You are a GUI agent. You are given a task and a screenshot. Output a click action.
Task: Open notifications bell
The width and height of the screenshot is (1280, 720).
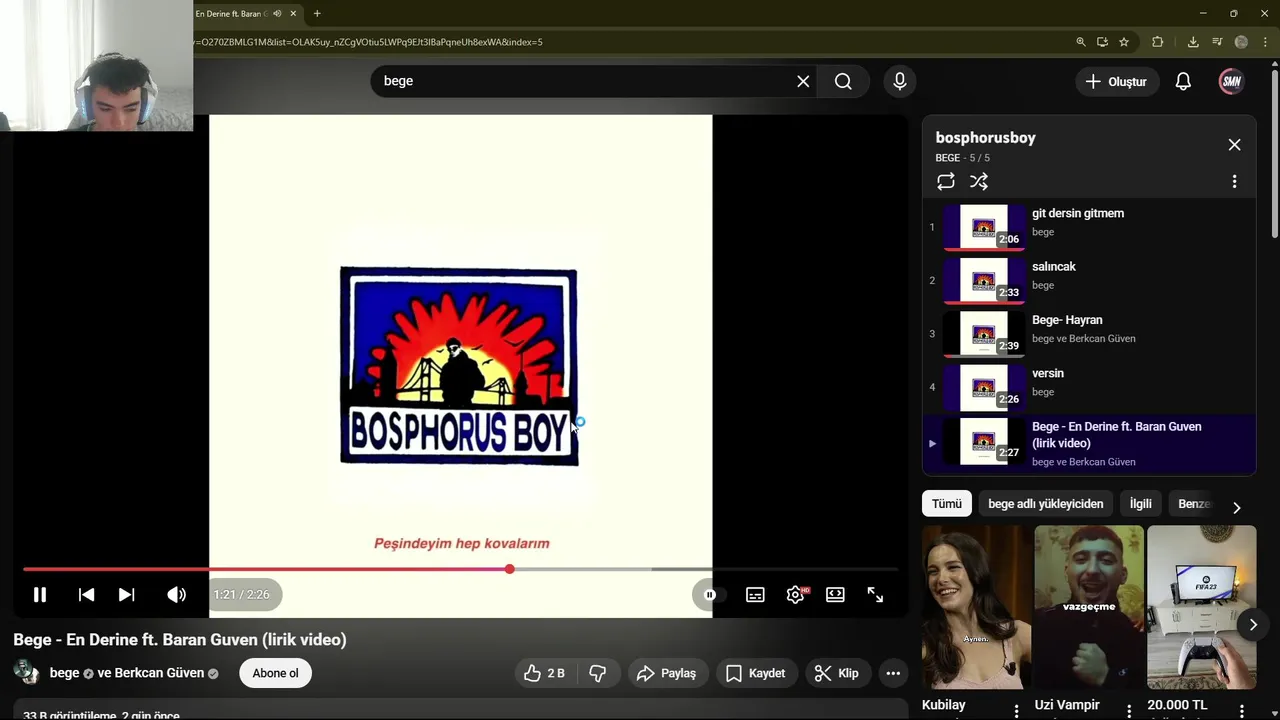pyautogui.click(x=1183, y=82)
